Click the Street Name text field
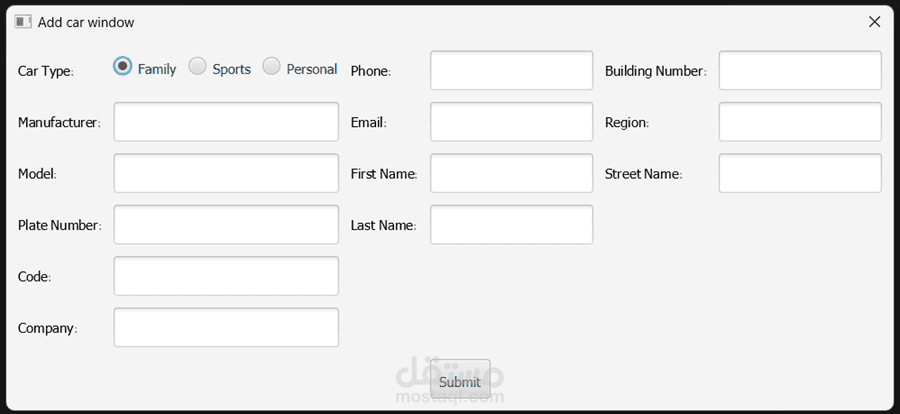Screen dimensions: 900x414 pyautogui.click(x=800, y=173)
